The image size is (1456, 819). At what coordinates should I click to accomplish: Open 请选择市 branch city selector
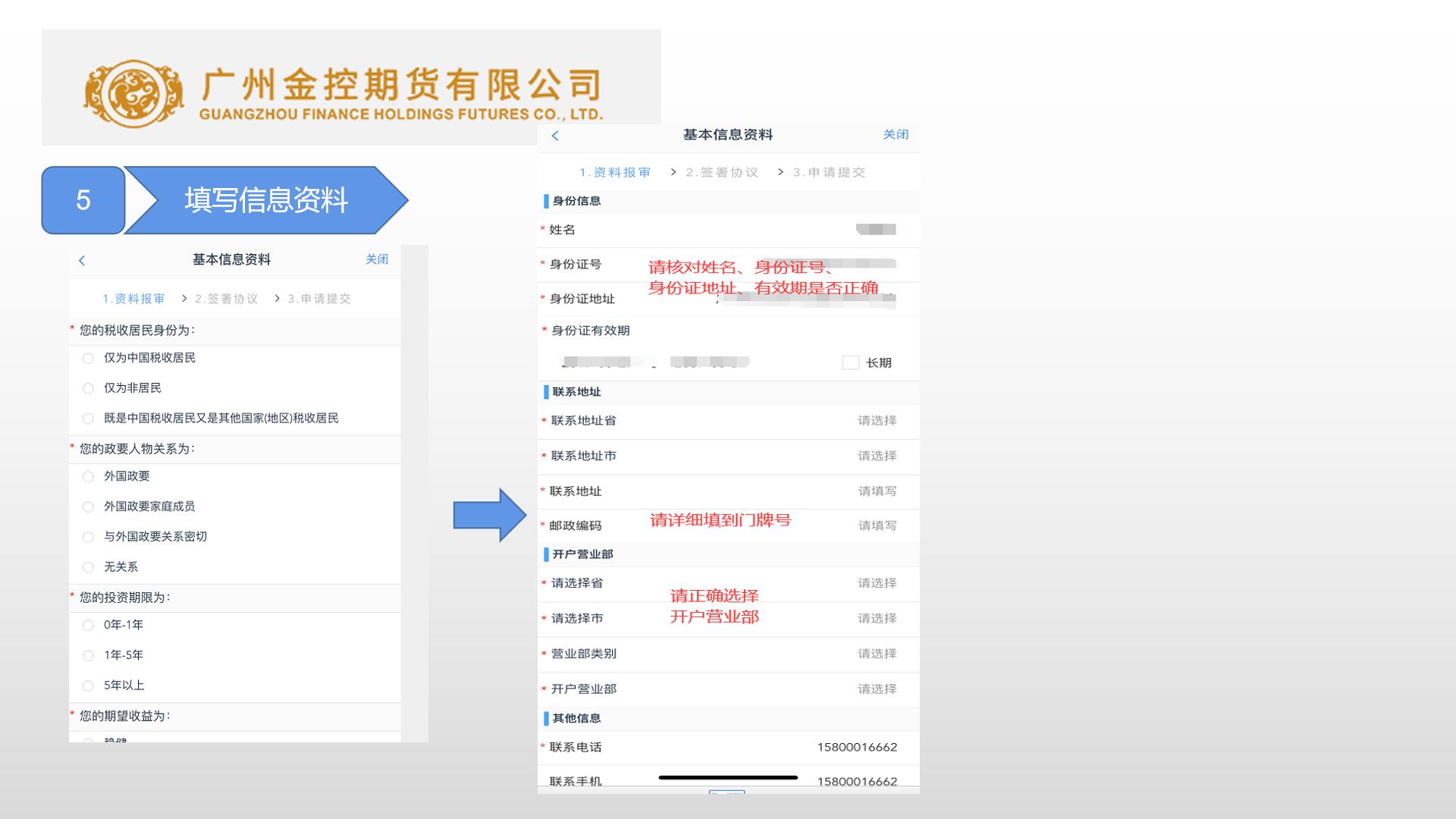point(729,619)
